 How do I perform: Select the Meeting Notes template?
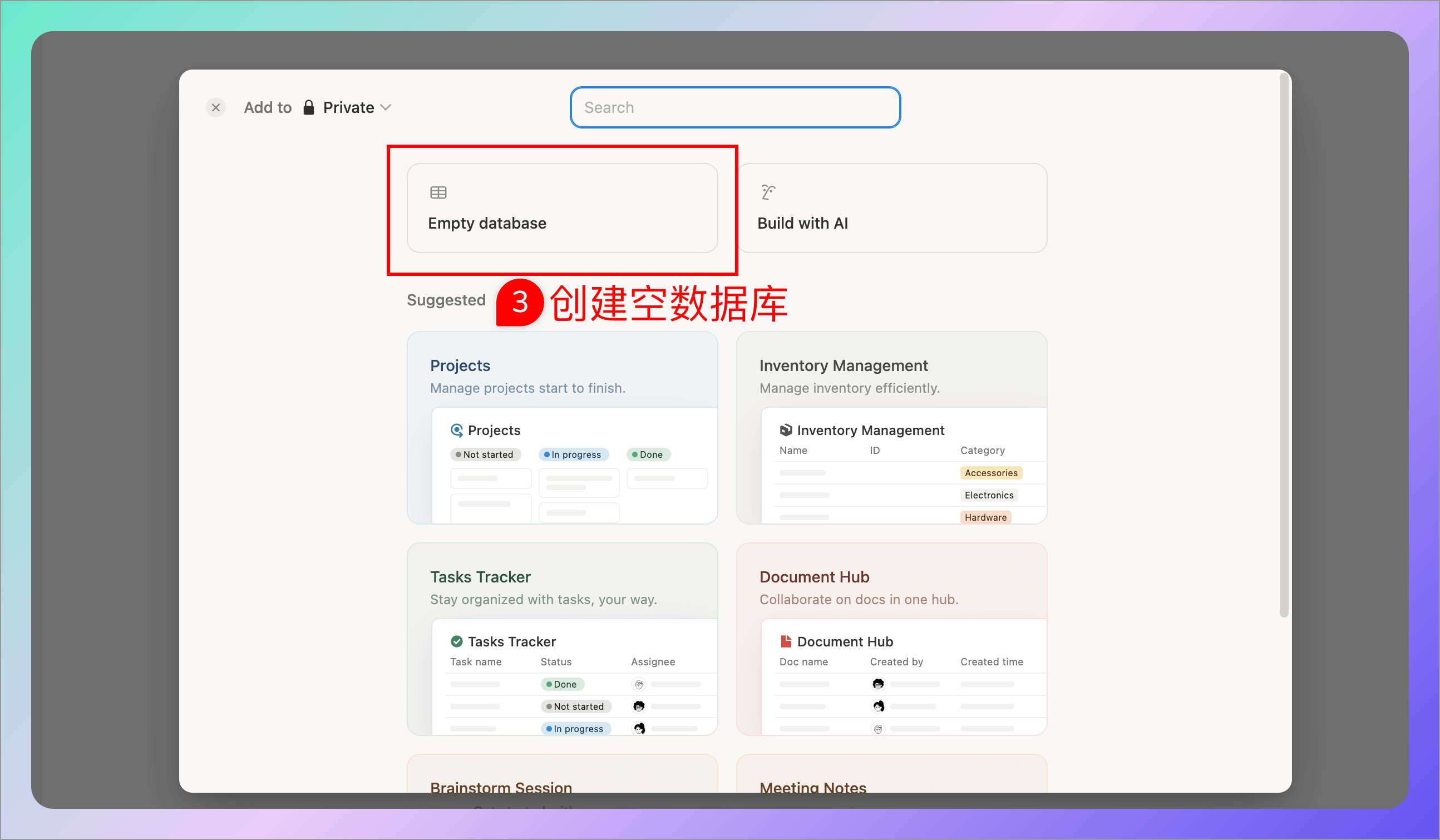point(812,788)
